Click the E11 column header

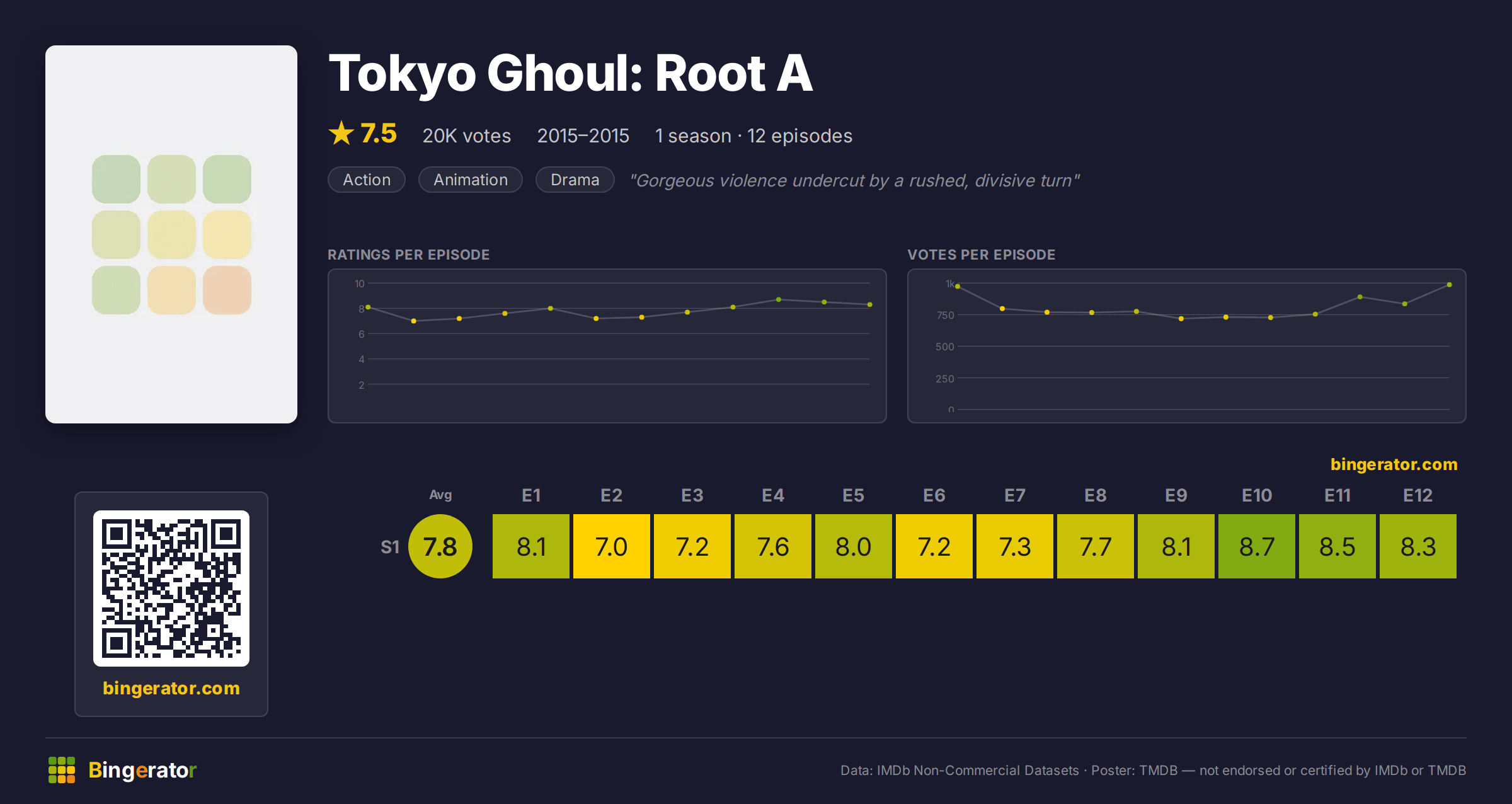pos(1337,495)
